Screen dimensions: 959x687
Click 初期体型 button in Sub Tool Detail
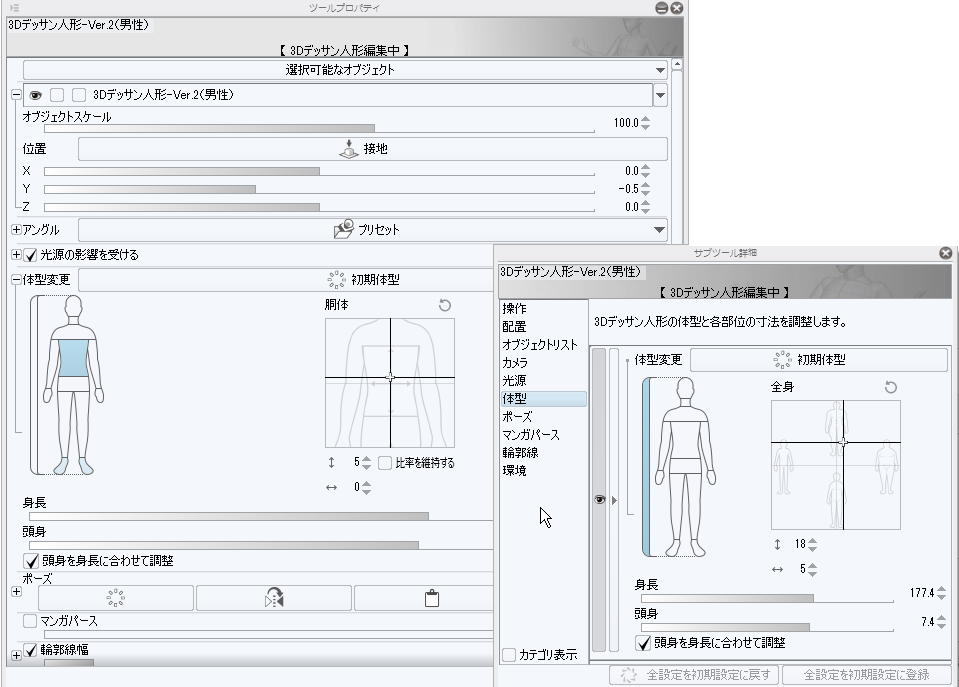tap(819, 360)
